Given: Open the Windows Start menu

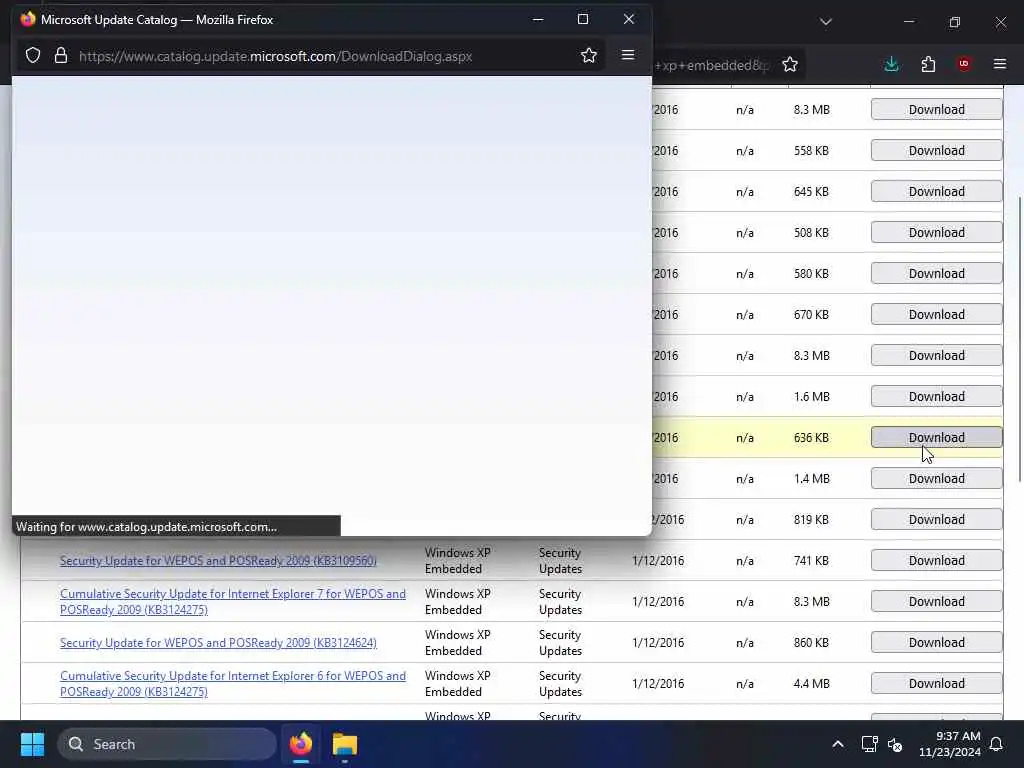Looking at the screenshot, I should 32,744.
